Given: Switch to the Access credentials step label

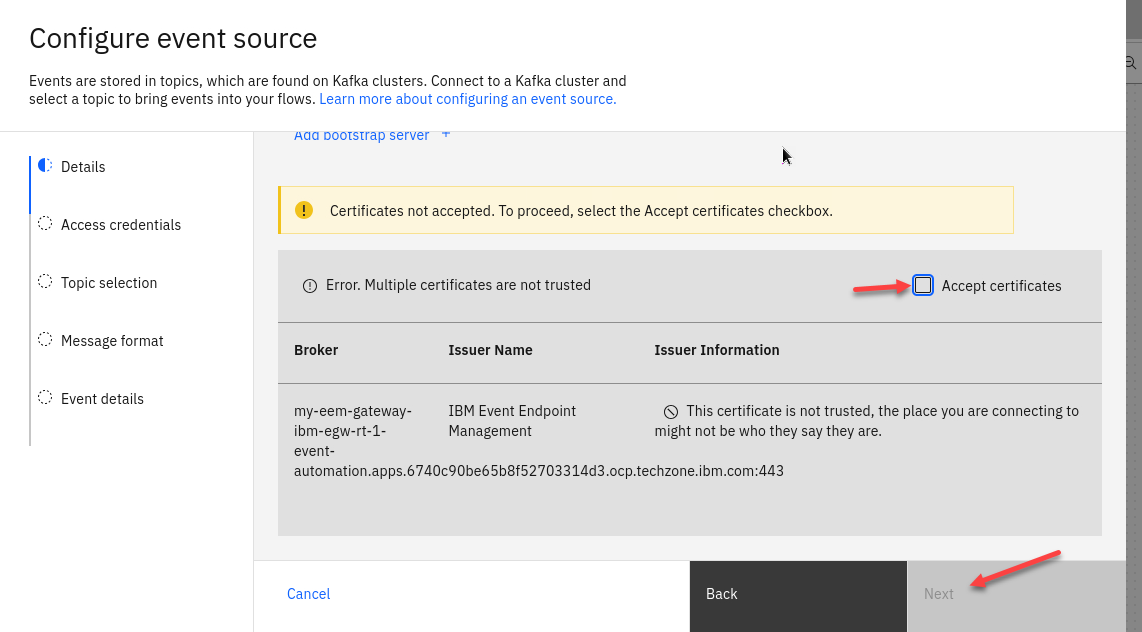Looking at the screenshot, I should click(x=121, y=225).
